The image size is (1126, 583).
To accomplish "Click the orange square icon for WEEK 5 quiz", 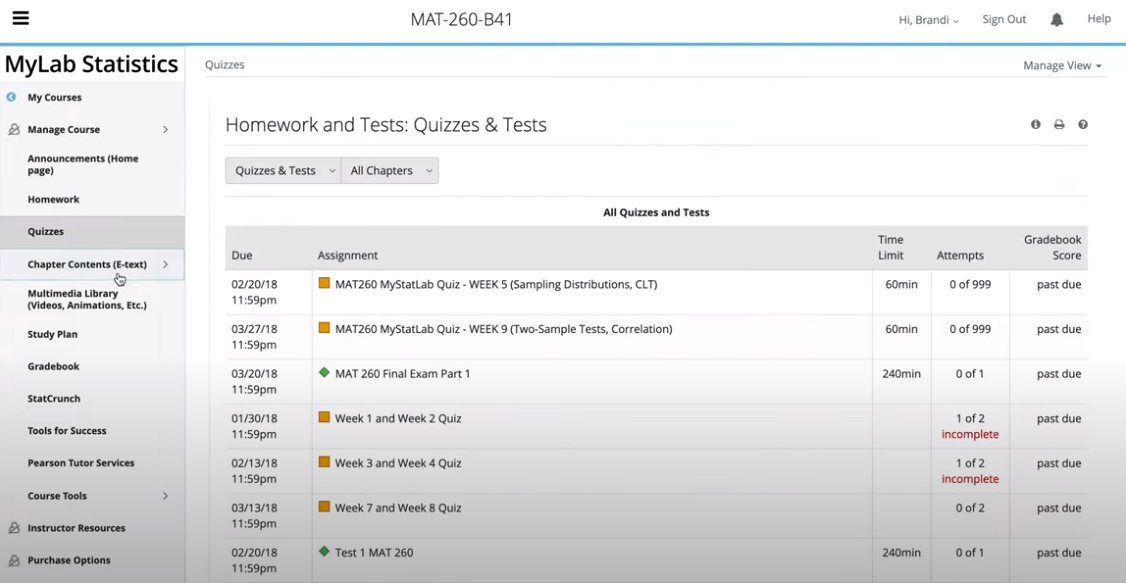I will pos(324,284).
